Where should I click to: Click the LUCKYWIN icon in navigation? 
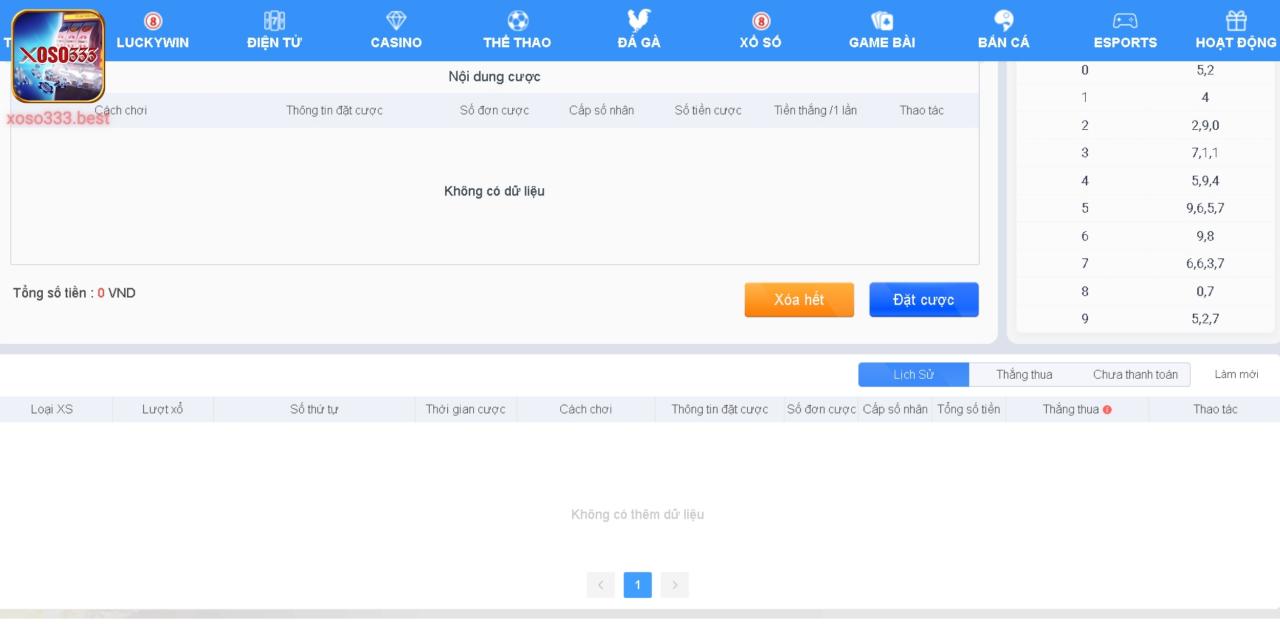[x=152, y=21]
